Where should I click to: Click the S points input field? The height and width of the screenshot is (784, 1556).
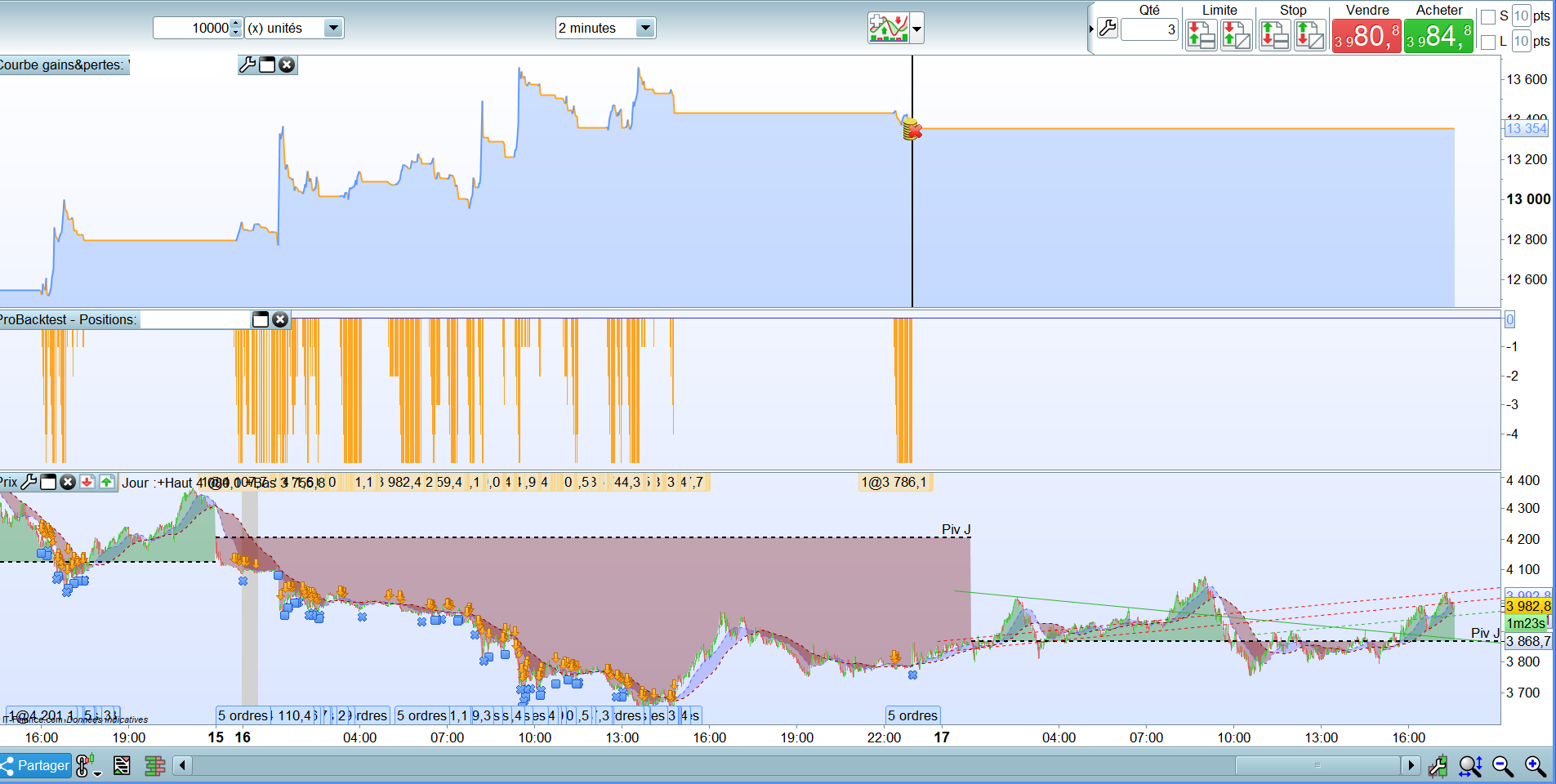click(x=1521, y=16)
